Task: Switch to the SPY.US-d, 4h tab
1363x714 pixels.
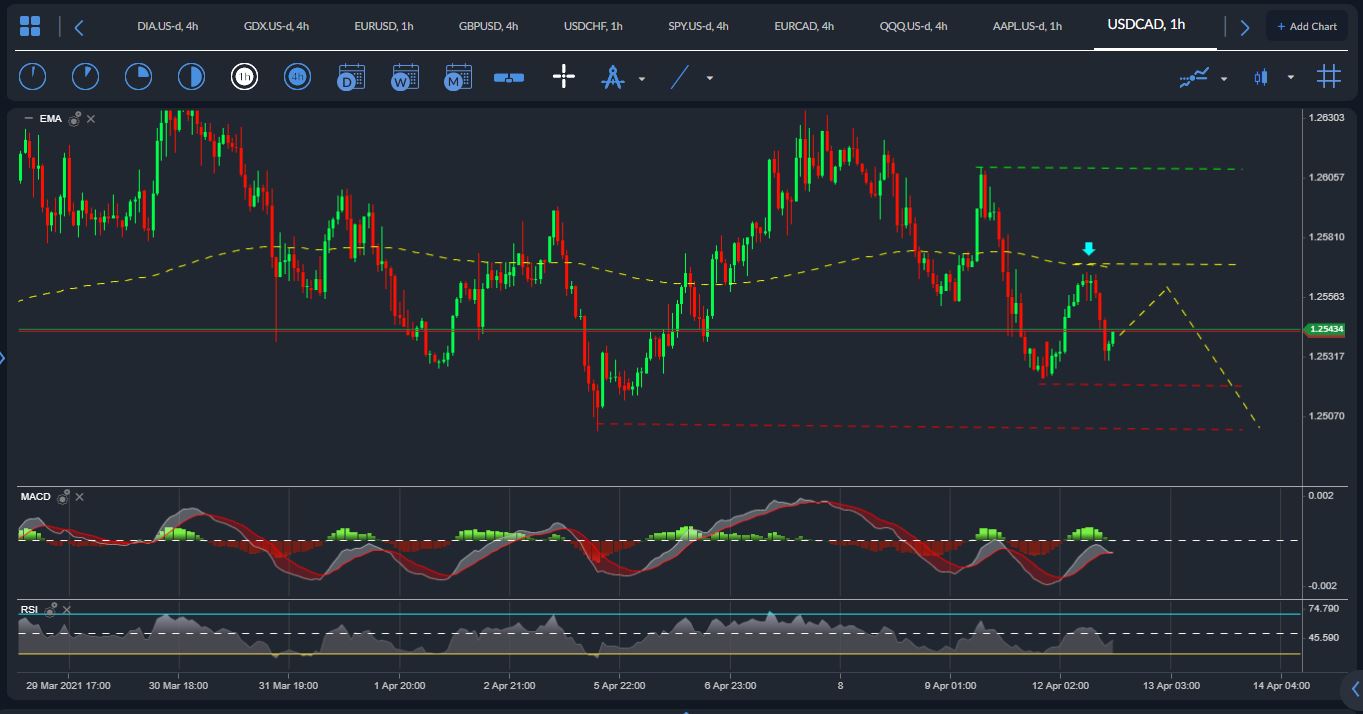Action: pyautogui.click(x=699, y=26)
